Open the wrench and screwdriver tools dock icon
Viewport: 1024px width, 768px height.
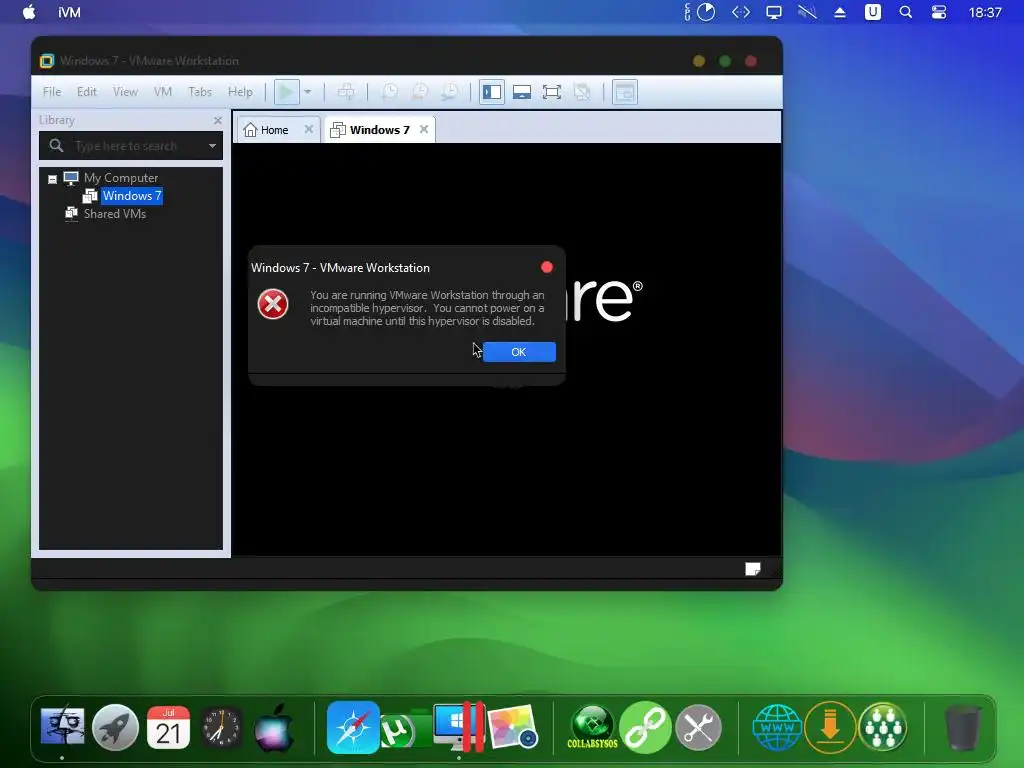[698, 727]
